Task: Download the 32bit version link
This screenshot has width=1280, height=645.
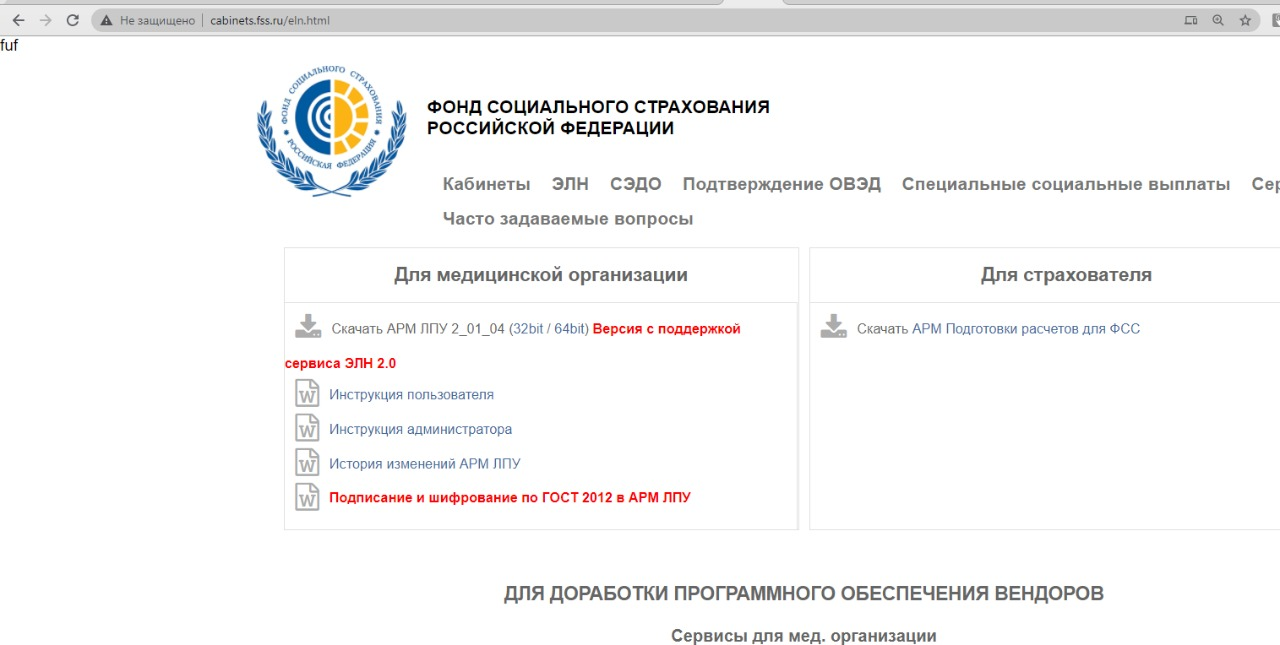Action: click(527, 329)
